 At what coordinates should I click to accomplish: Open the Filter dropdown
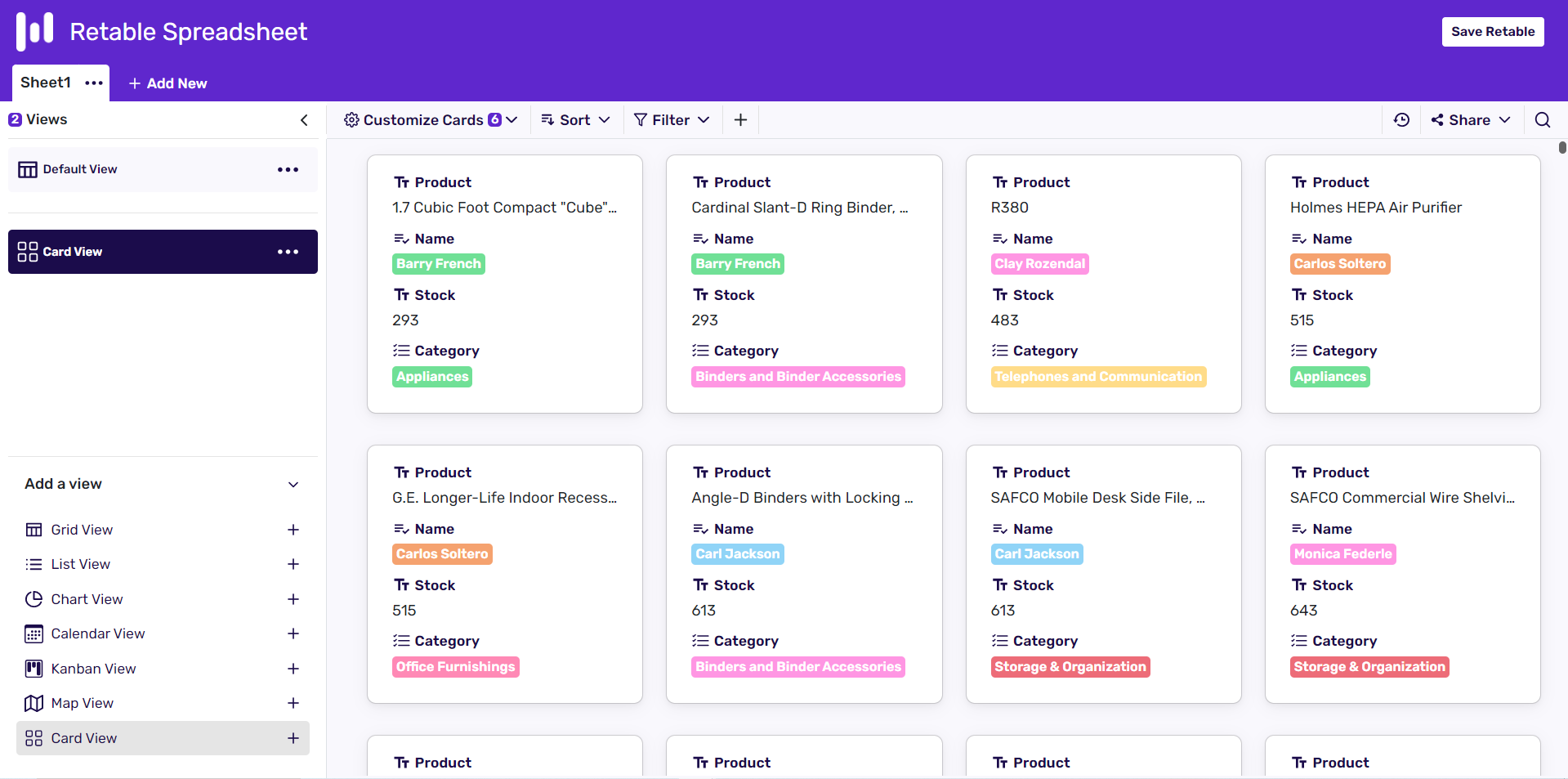672,120
